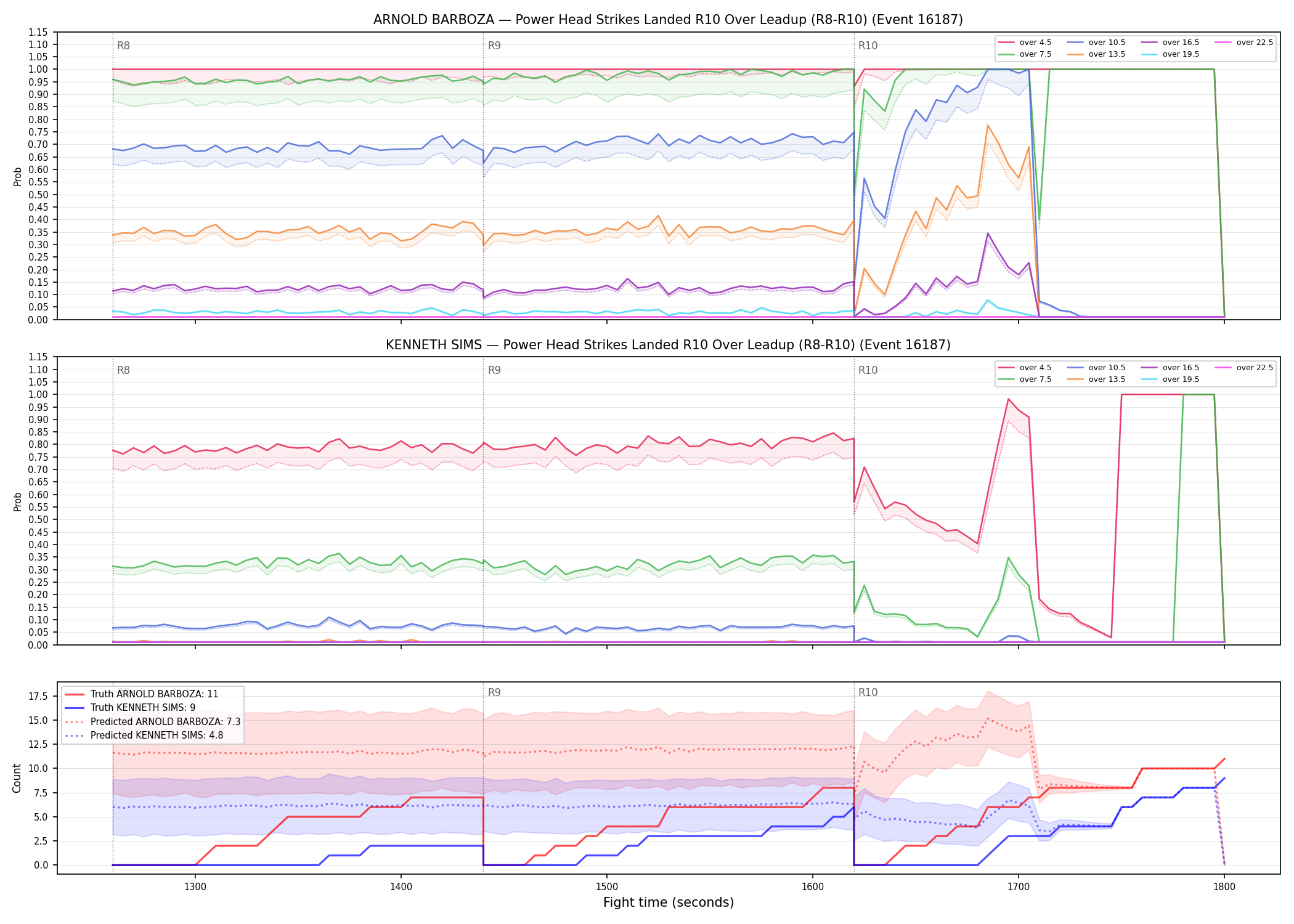Click the R10 marker in the Count chart
This screenshot has width=1294, height=924.
(x=868, y=692)
